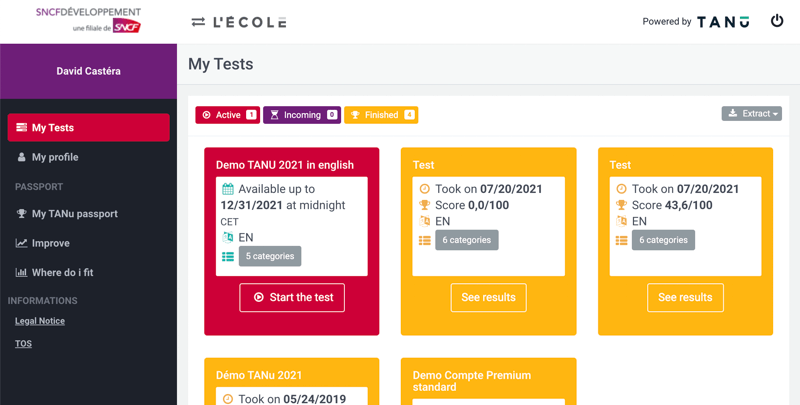Toggle the Active tests filter
This screenshot has height=405, width=800.
tap(227, 115)
